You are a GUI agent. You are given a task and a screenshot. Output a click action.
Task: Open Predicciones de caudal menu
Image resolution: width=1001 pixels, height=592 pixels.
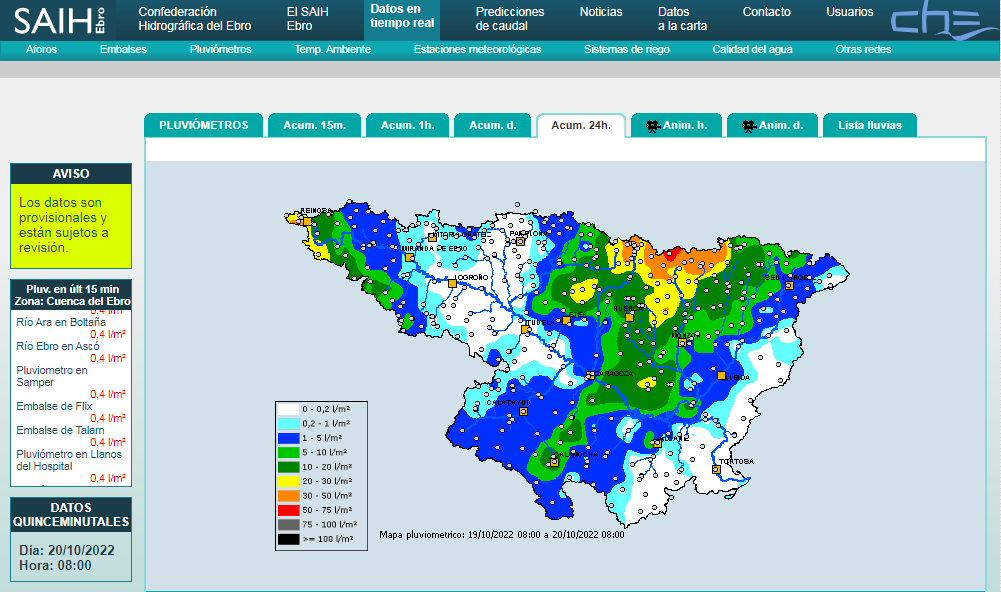tap(510, 19)
